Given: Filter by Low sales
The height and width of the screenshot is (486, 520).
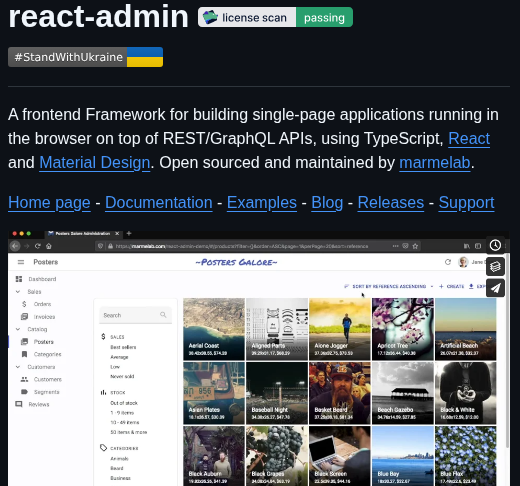Looking at the screenshot, I should pyautogui.click(x=115, y=367).
